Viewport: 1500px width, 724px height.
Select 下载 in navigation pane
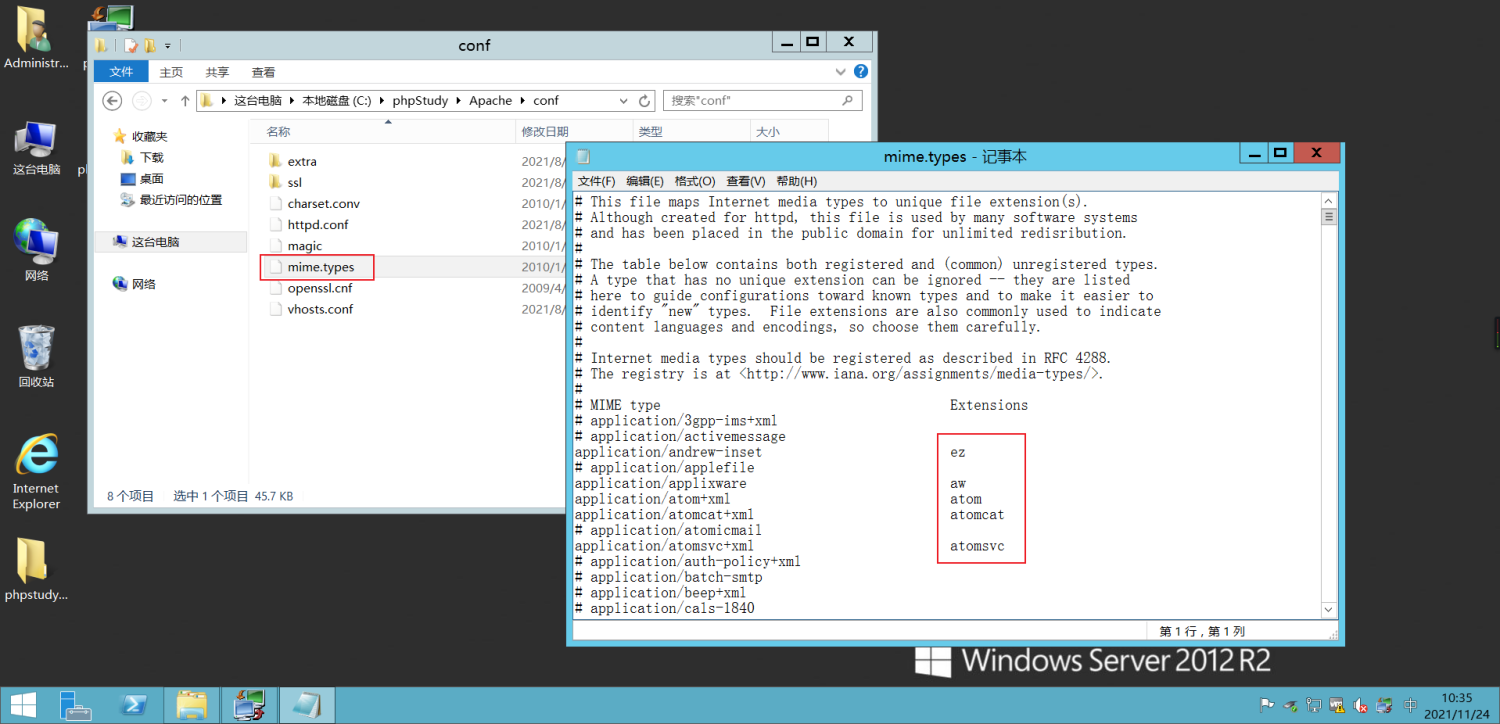point(152,158)
